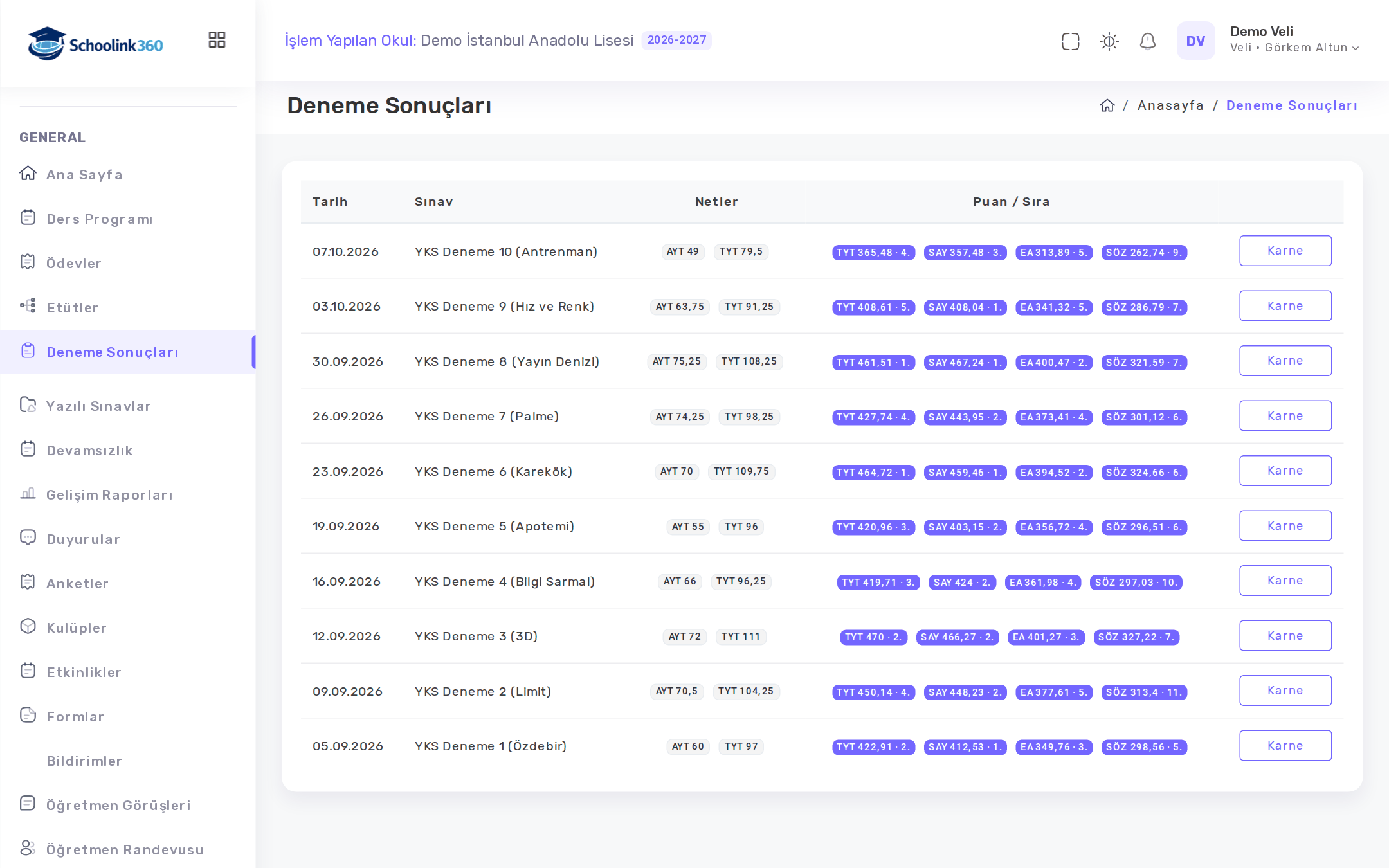The width and height of the screenshot is (1389, 868).
Task: Click the Kulüpler cube icon
Action: (28, 627)
